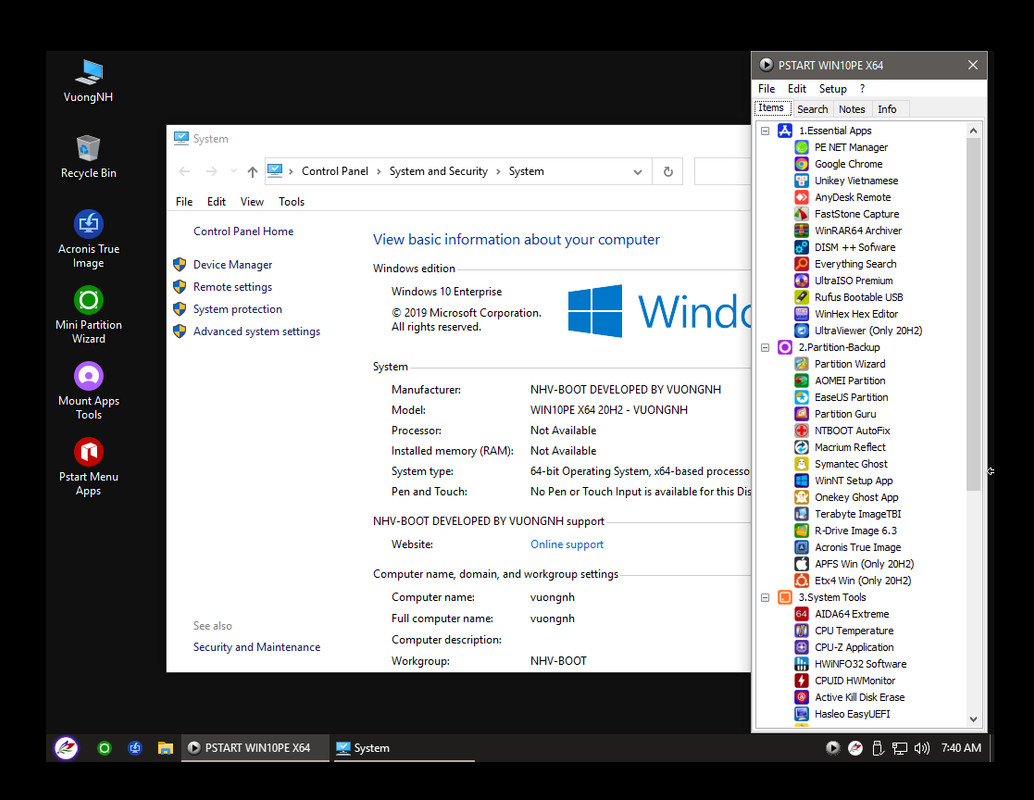Click the search box in System window

point(723,171)
